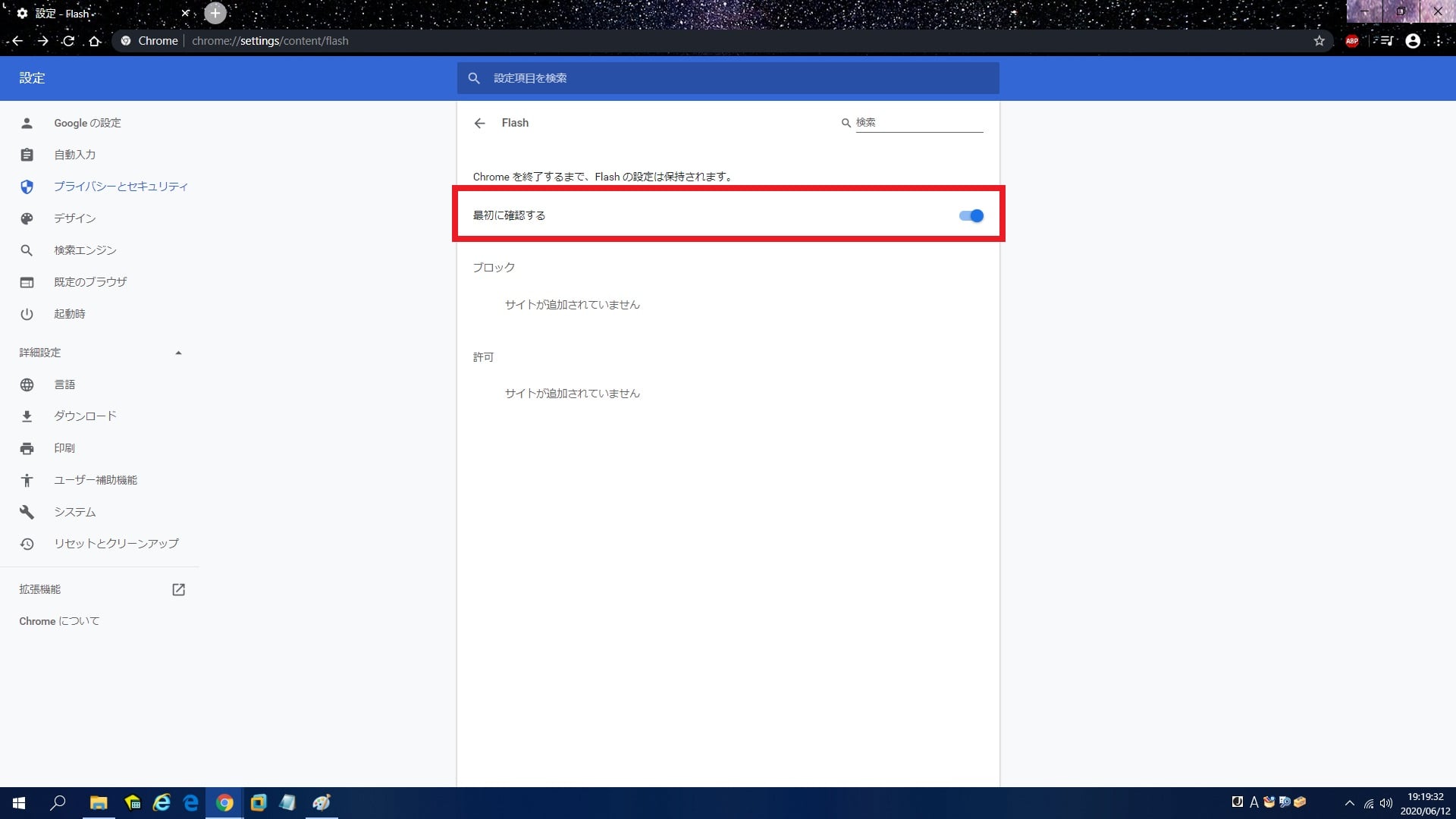The height and width of the screenshot is (819, 1456).
Task: Toggle the 最初に確認する switch
Action: [x=971, y=216]
